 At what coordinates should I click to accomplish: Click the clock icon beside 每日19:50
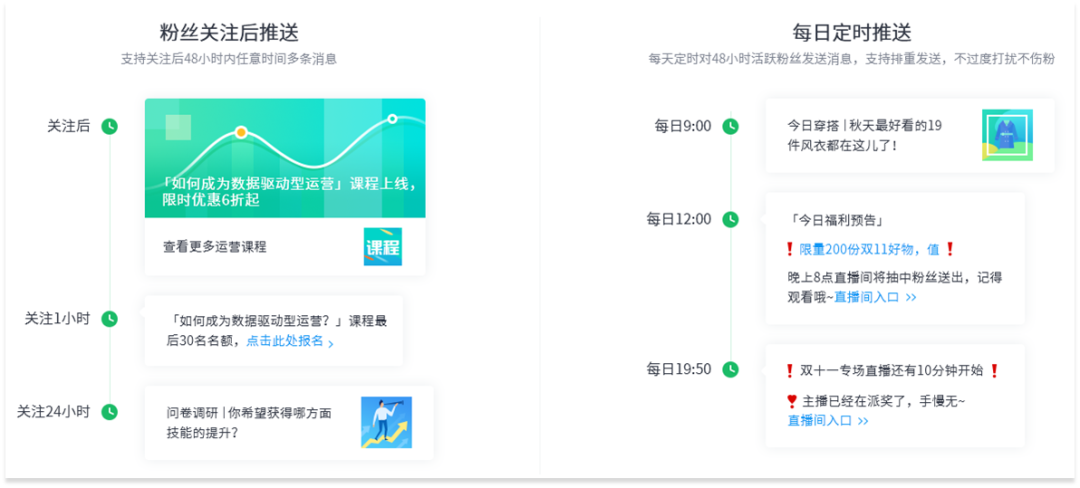coord(730,369)
